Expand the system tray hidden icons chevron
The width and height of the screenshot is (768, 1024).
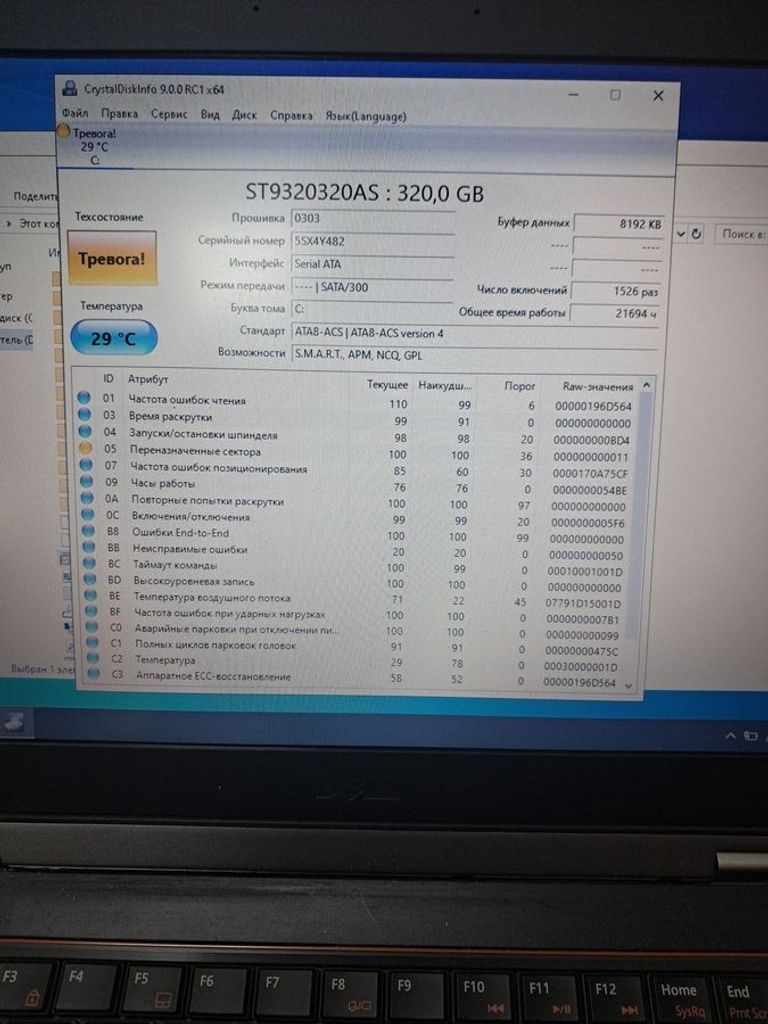730,735
